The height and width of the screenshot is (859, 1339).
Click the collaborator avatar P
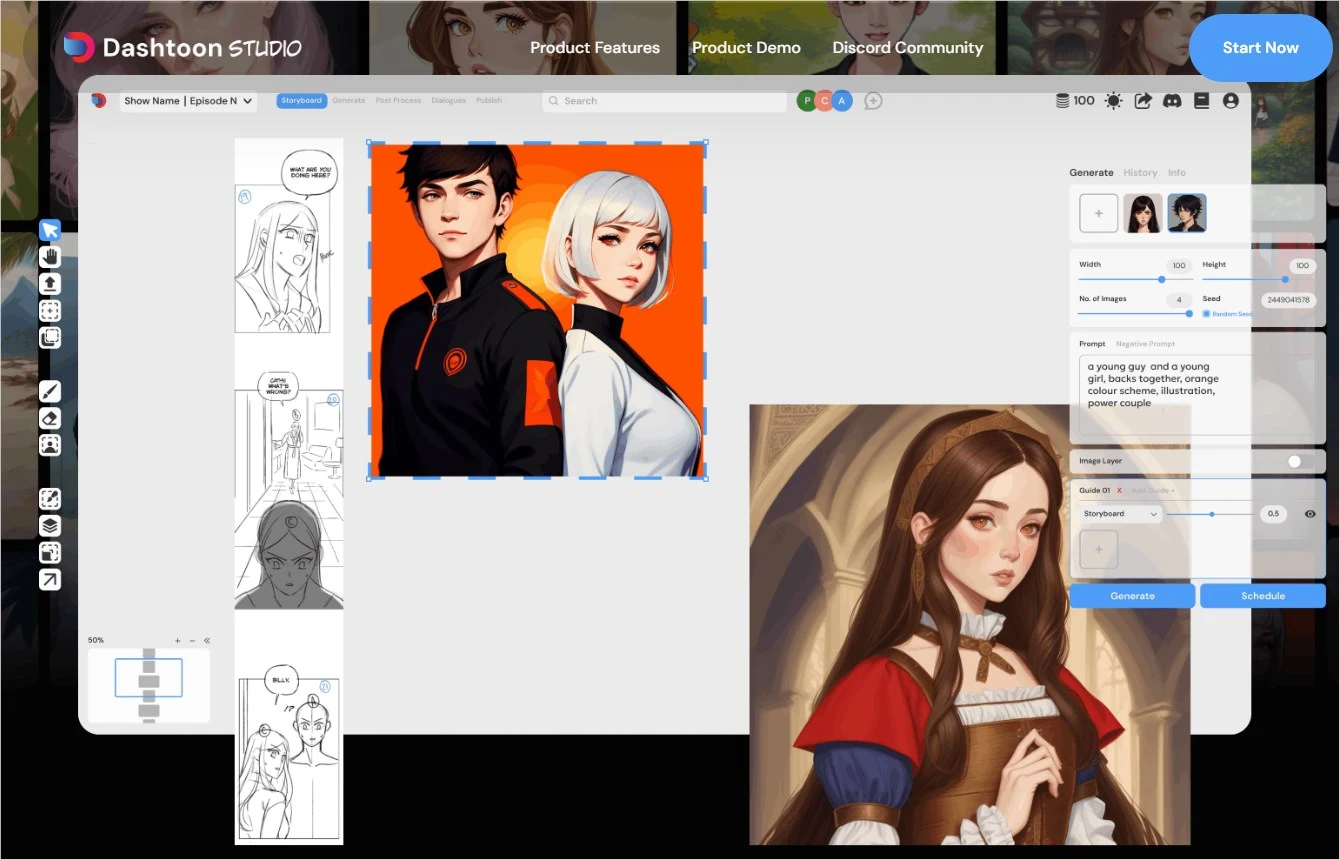click(807, 101)
